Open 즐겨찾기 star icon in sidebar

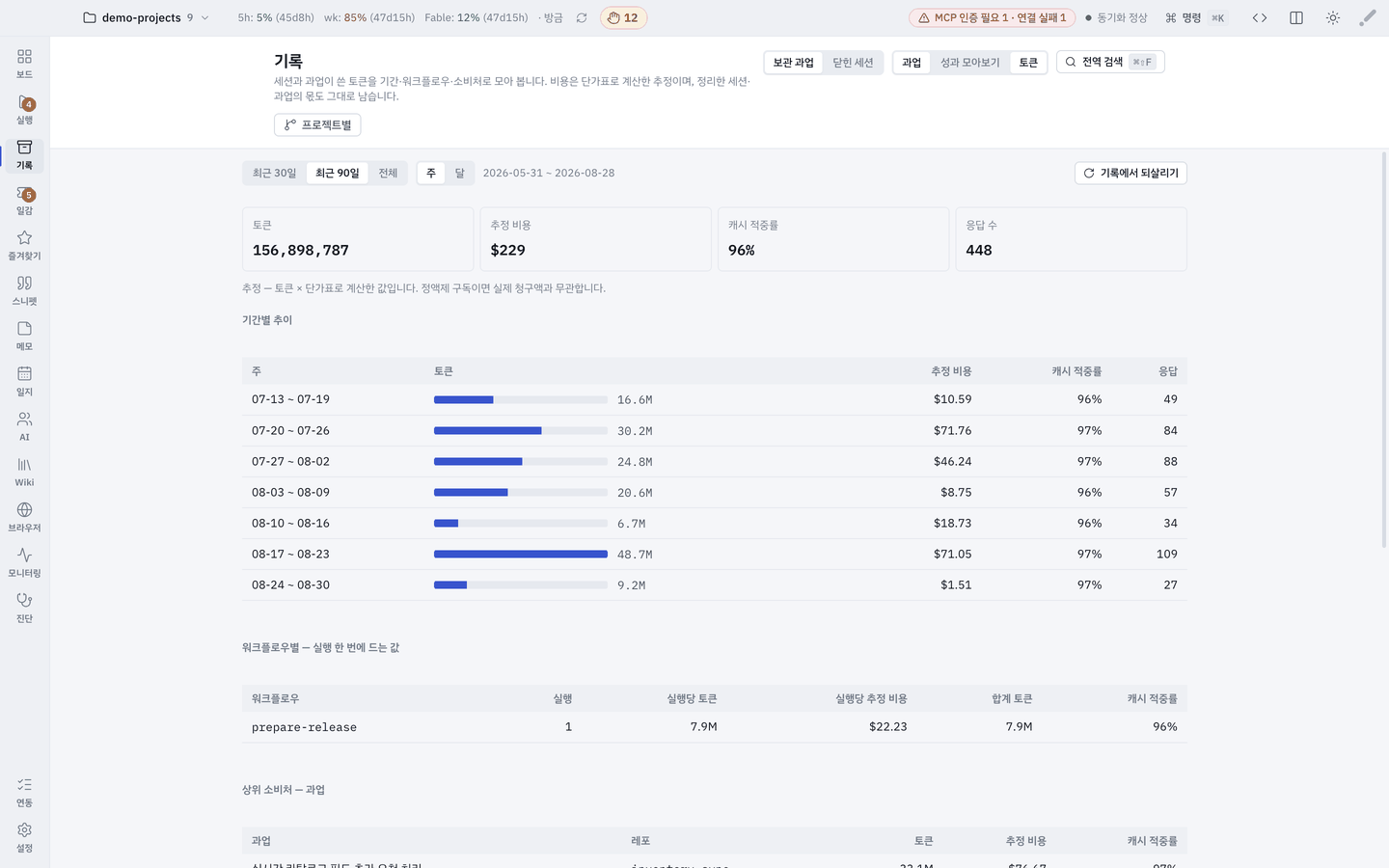(x=24, y=245)
